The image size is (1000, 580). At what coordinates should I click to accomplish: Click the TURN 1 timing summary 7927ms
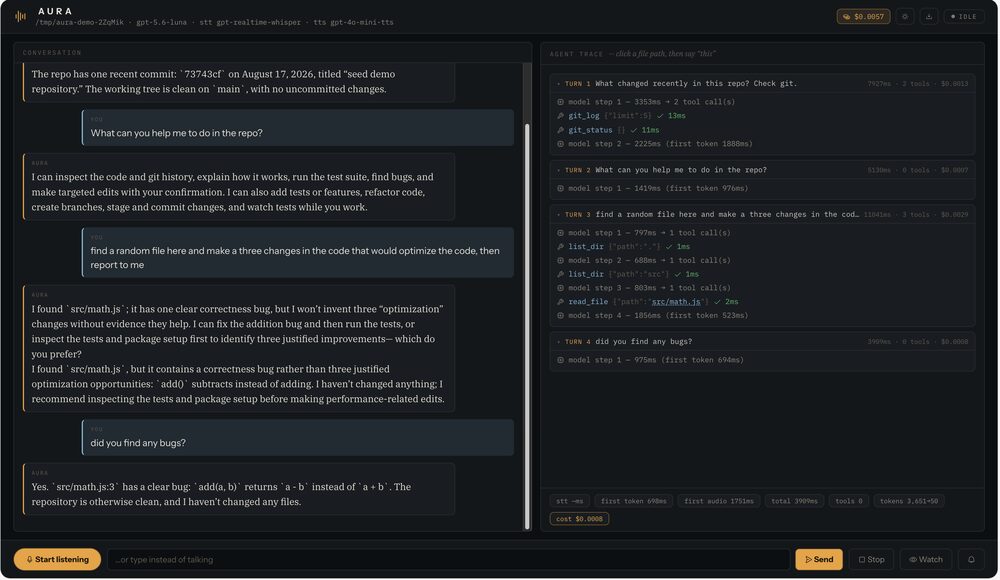coord(880,84)
